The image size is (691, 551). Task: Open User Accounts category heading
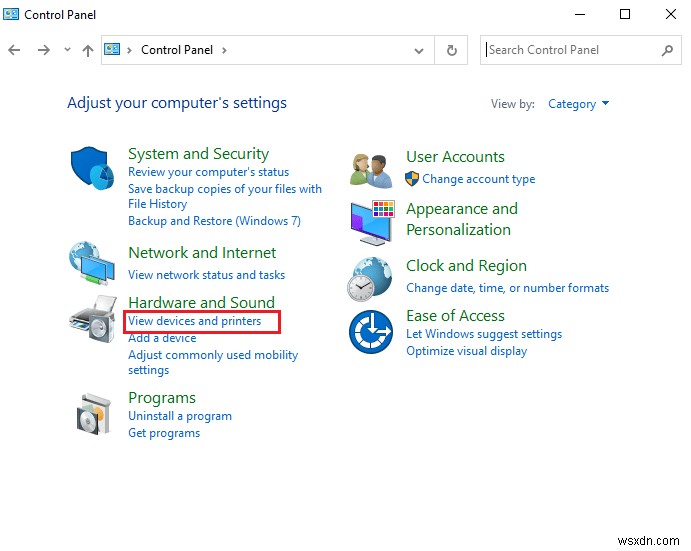tap(455, 157)
